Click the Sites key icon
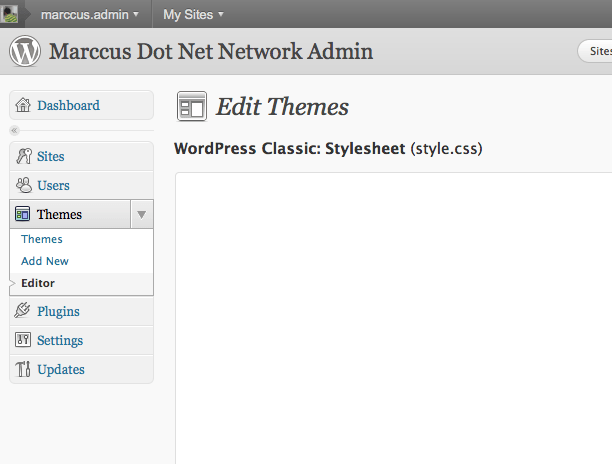This screenshot has width=612, height=464. [x=24, y=156]
